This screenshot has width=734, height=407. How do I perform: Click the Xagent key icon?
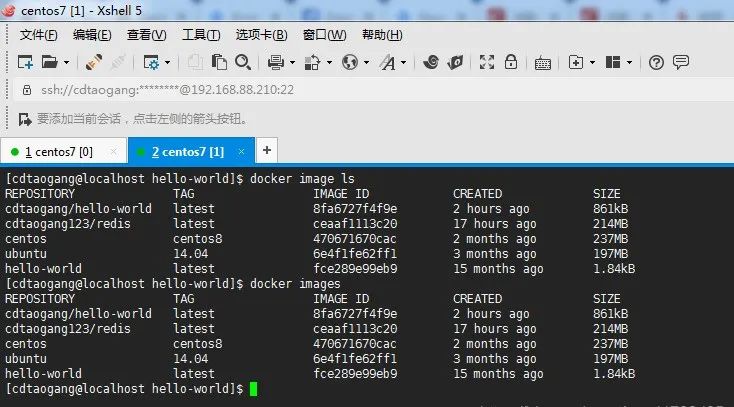[x=455, y=62]
